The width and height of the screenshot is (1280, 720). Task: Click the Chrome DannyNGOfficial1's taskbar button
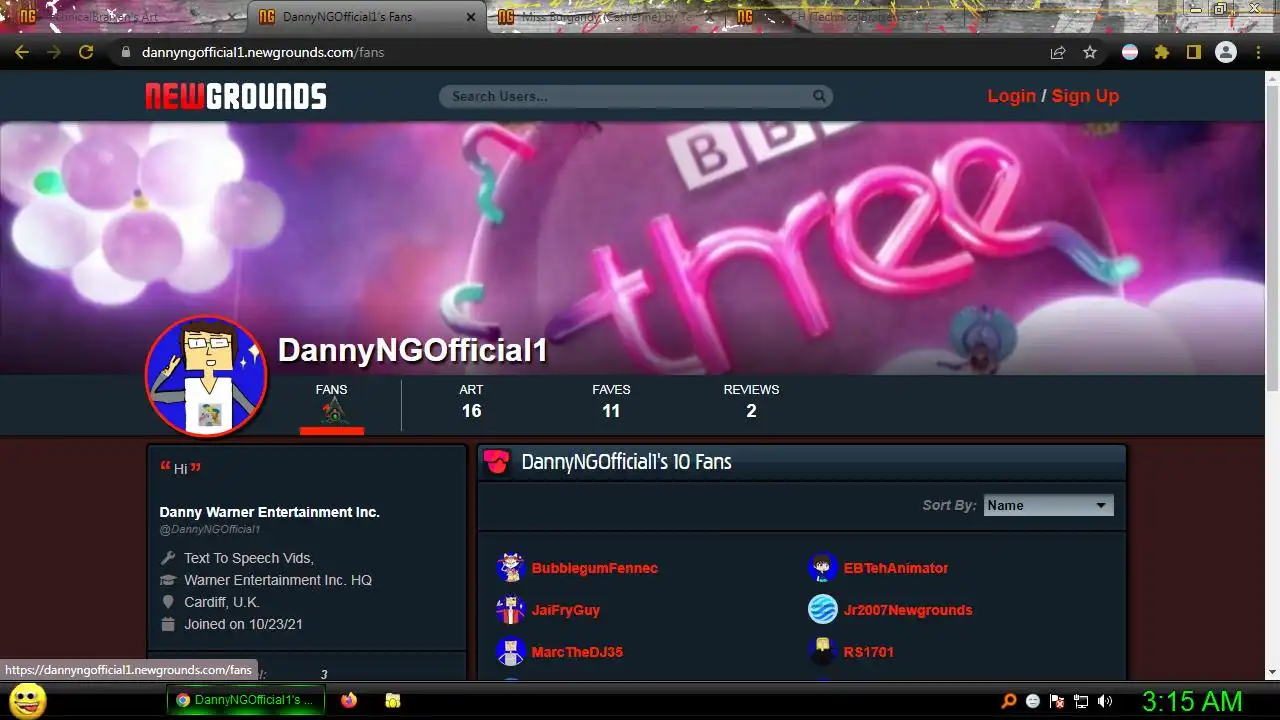point(246,701)
